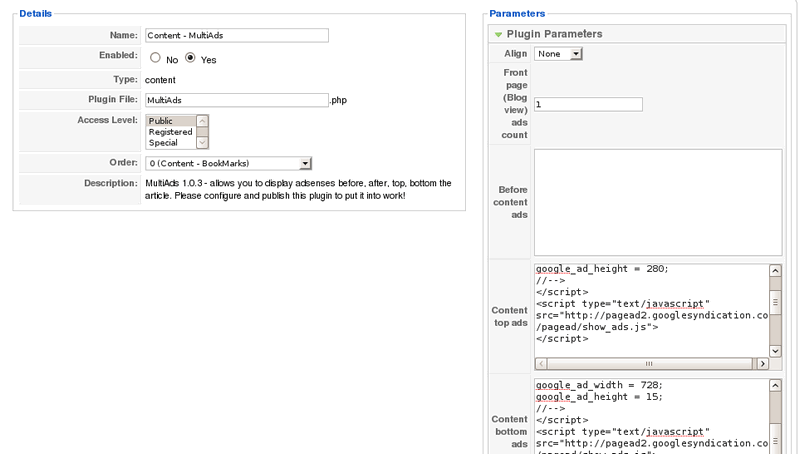Click inside Before content ads textarea
Image resolution: width=800 pixels, height=454 pixels.
(657, 202)
